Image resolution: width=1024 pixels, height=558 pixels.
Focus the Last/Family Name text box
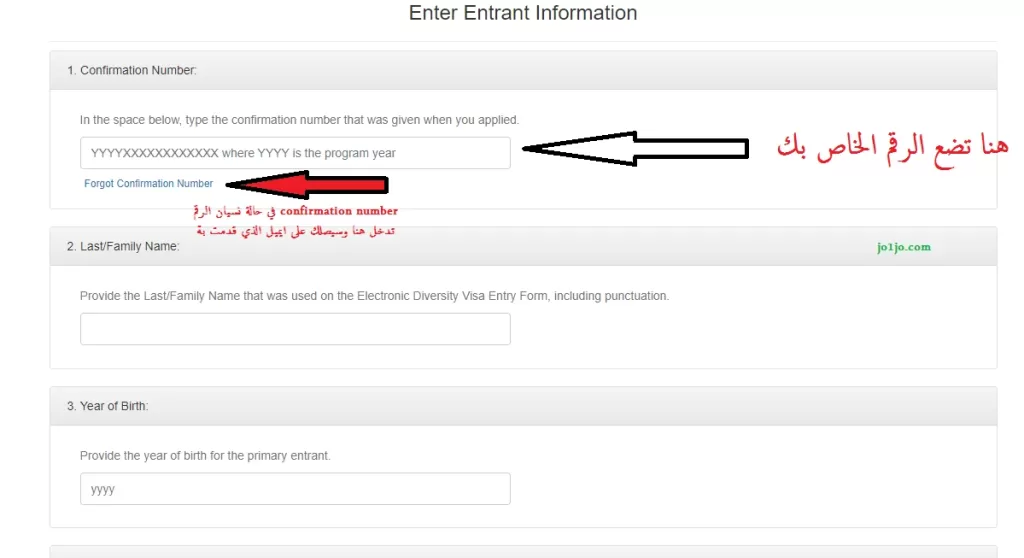(x=295, y=329)
